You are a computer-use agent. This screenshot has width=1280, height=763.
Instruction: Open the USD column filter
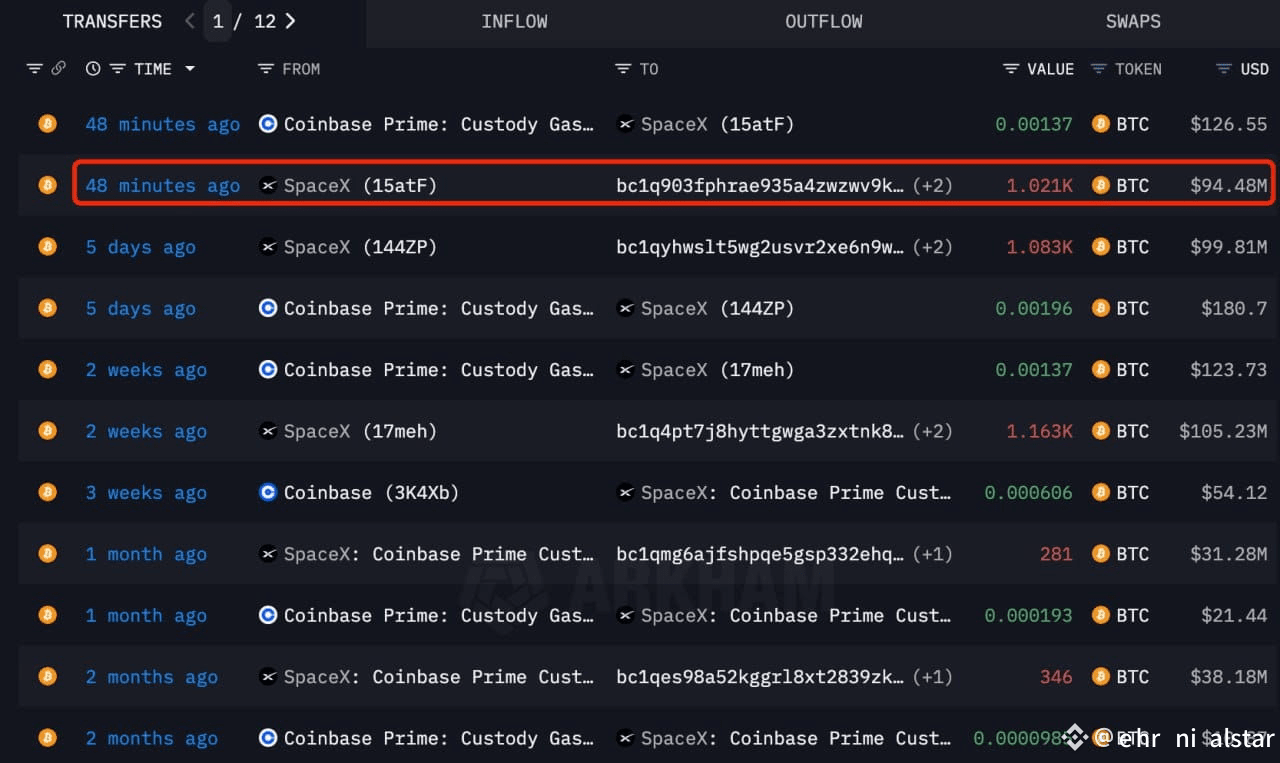pos(1224,69)
